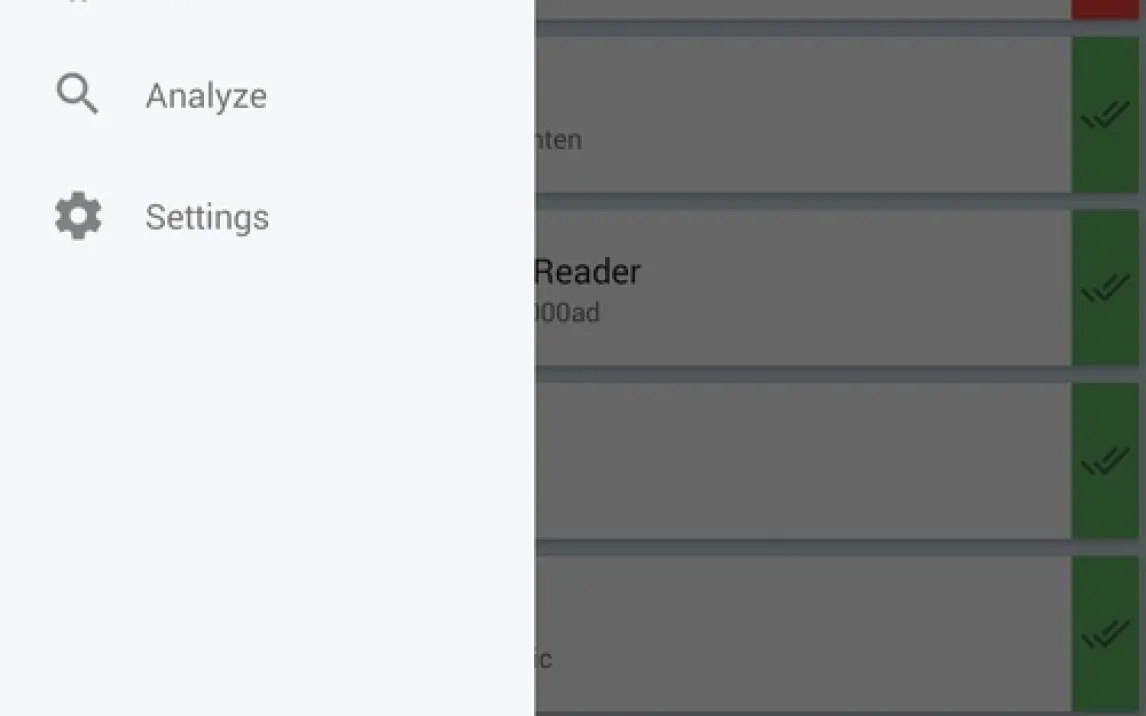Screen dimensions: 1146x716
Task: Select the blank card between Reader and 'rc'
Action: click(x=800, y=461)
